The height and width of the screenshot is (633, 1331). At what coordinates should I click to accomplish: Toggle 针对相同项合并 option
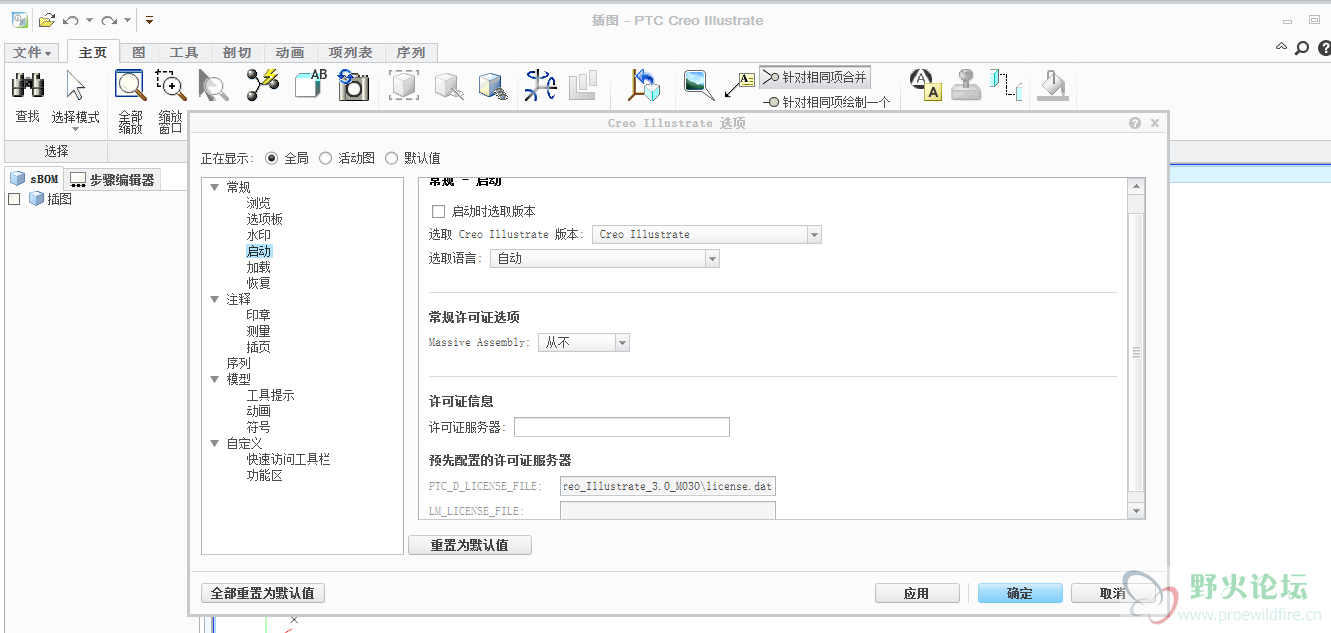(815, 77)
